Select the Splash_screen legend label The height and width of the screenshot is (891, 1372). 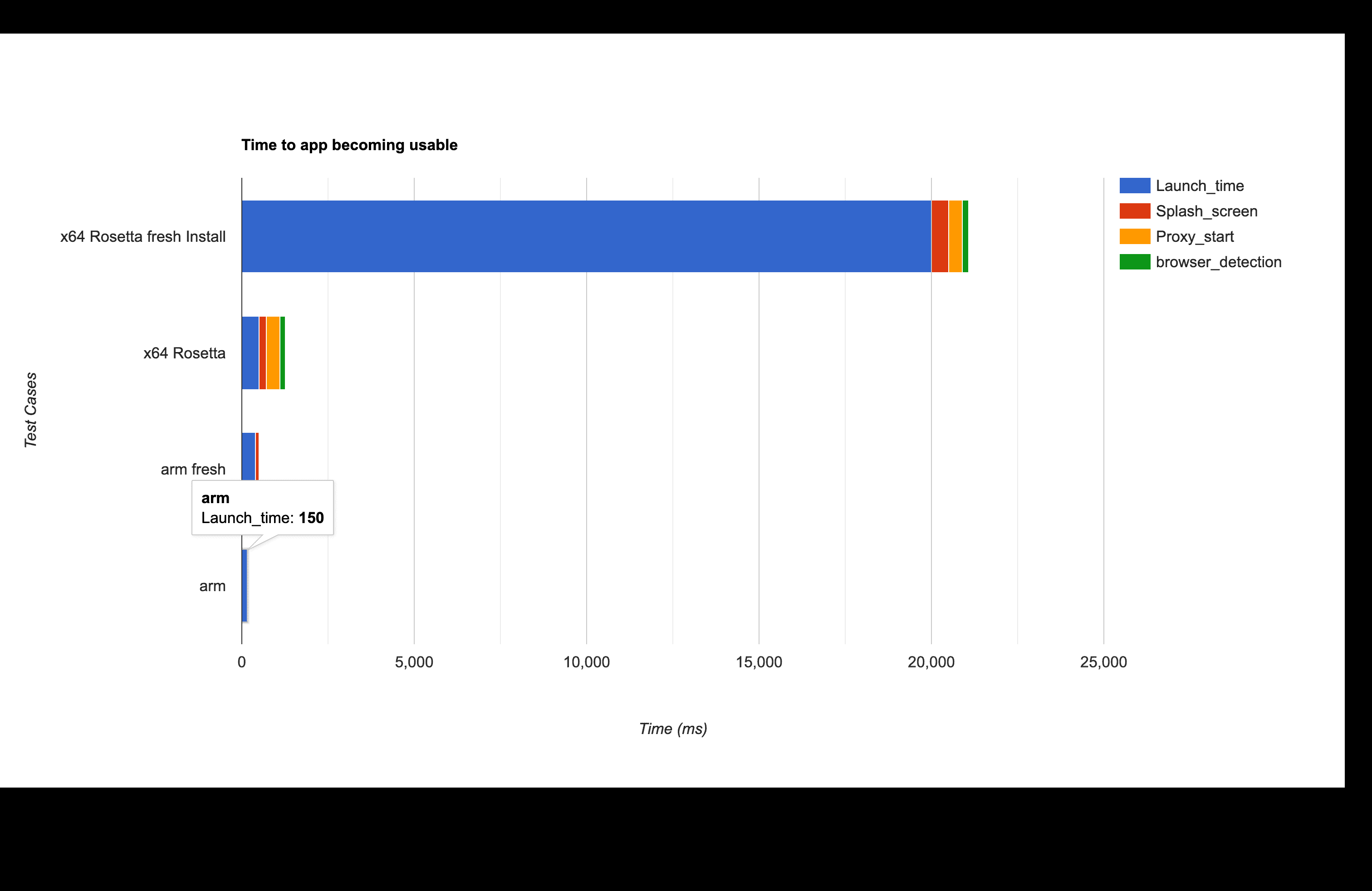tap(1206, 211)
